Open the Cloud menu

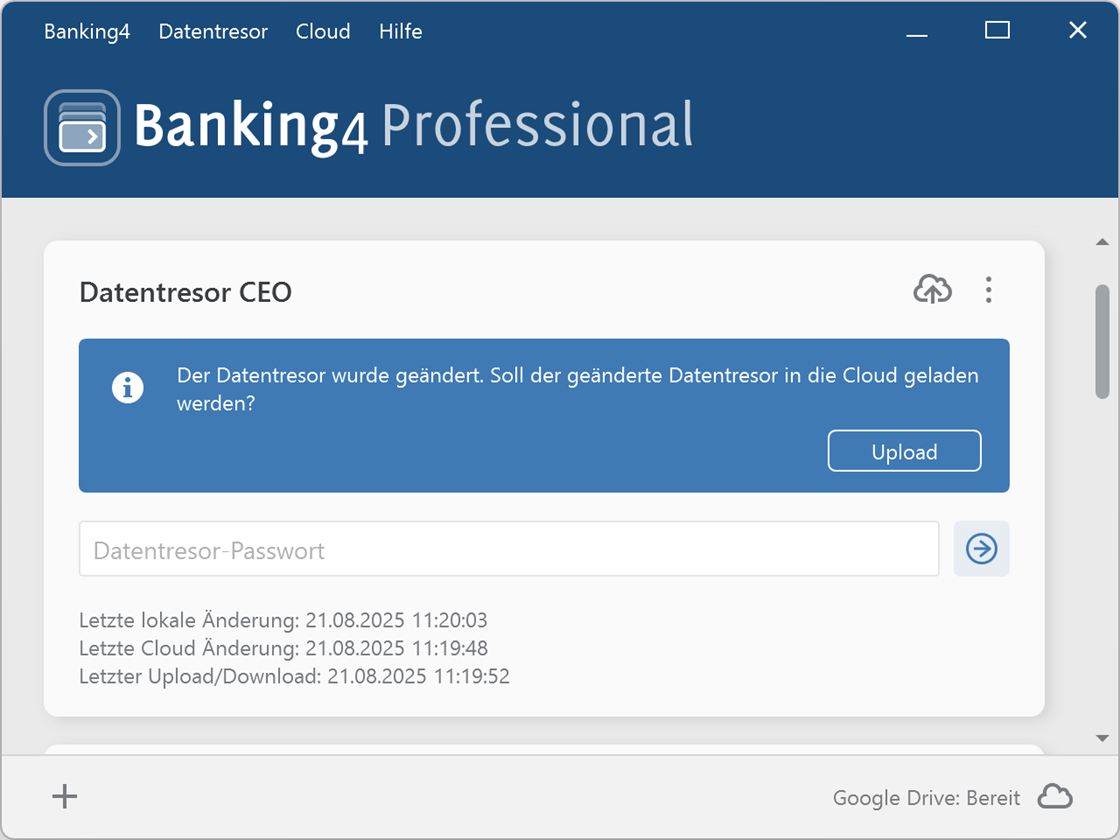coord(322,31)
